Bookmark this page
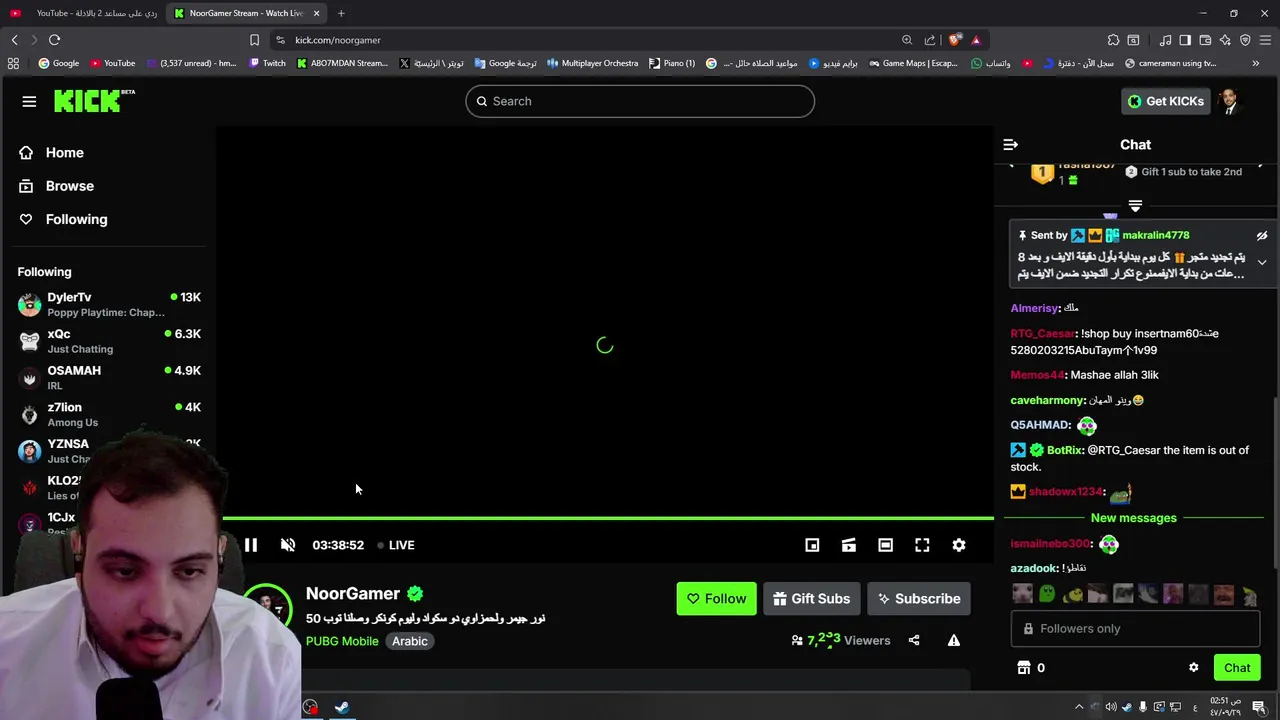 point(254,40)
